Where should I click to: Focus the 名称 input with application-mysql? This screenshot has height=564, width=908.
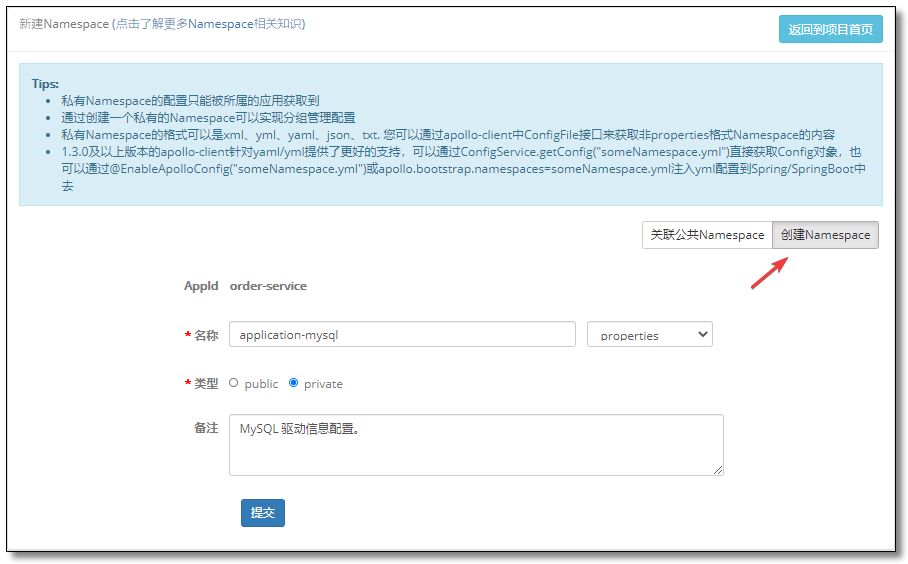point(402,335)
